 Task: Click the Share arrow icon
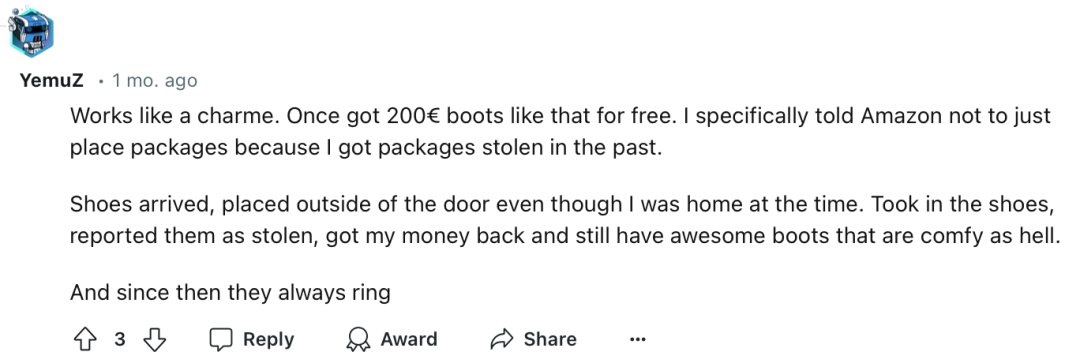pyautogui.click(x=501, y=340)
